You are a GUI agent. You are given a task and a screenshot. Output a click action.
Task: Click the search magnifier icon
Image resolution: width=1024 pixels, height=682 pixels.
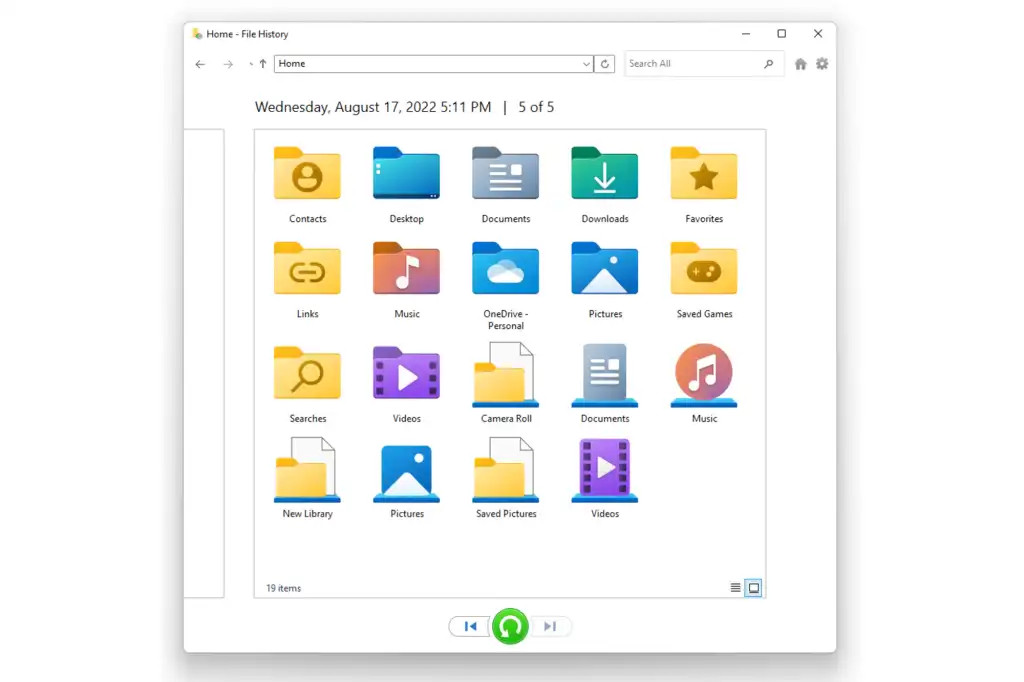[x=768, y=63]
